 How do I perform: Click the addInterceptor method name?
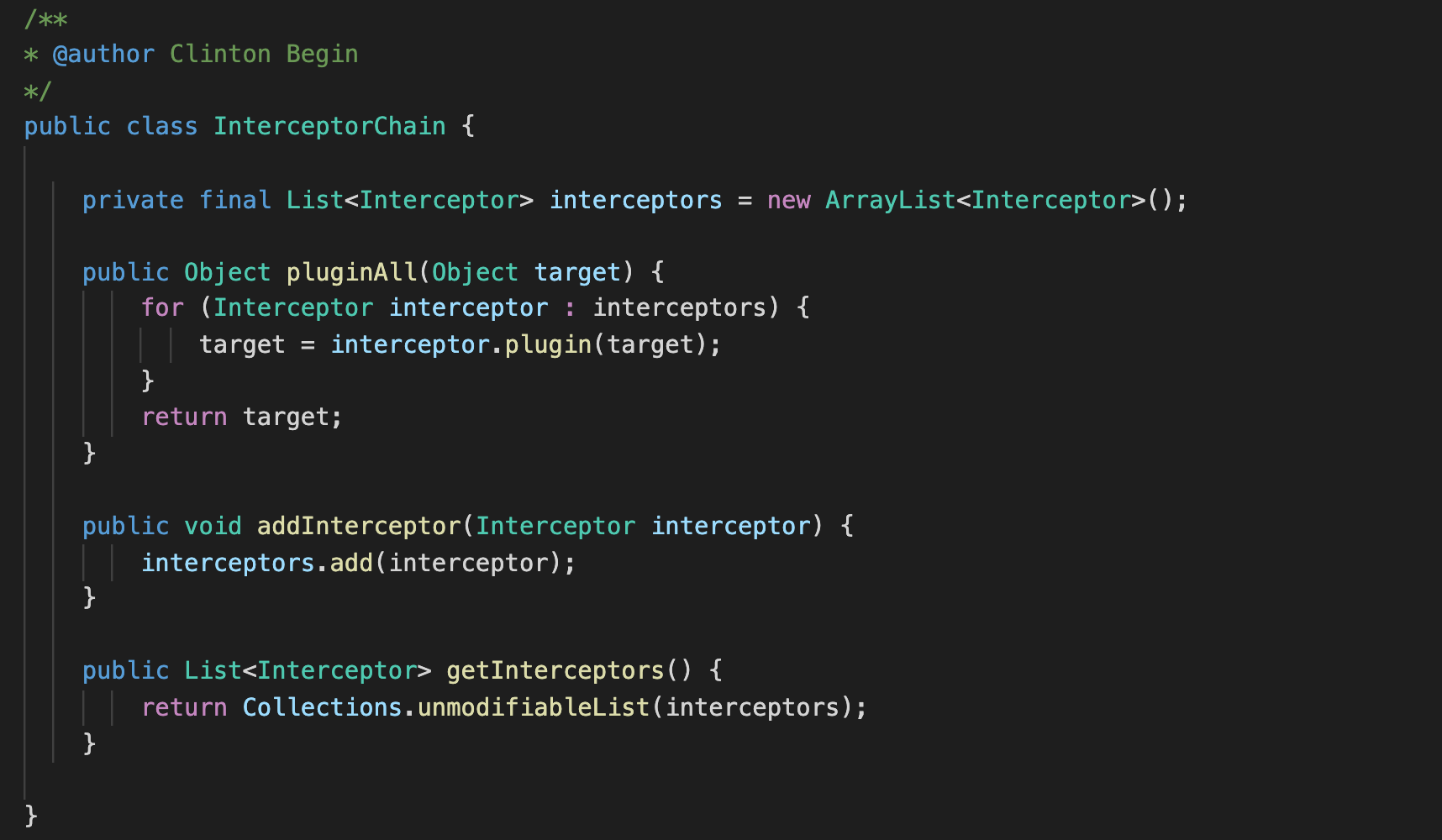(359, 526)
